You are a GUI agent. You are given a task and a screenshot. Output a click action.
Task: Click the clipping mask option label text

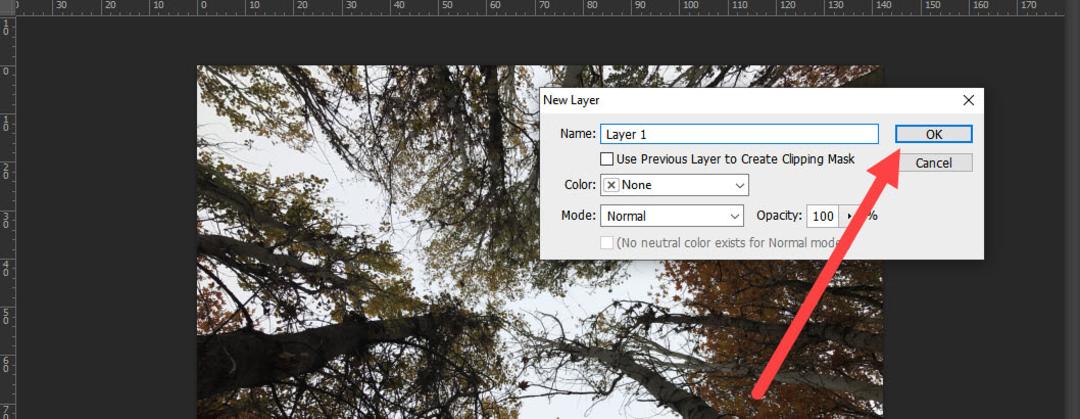pos(735,159)
